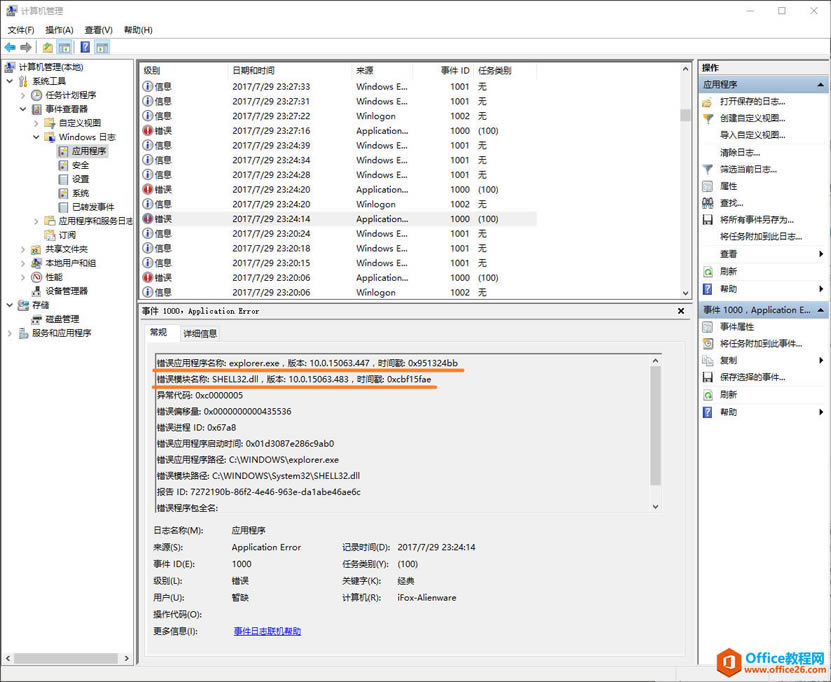The image size is (831, 682).
Task: Click 清除日志... in the actions pane
Action: click(x=740, y=152)
